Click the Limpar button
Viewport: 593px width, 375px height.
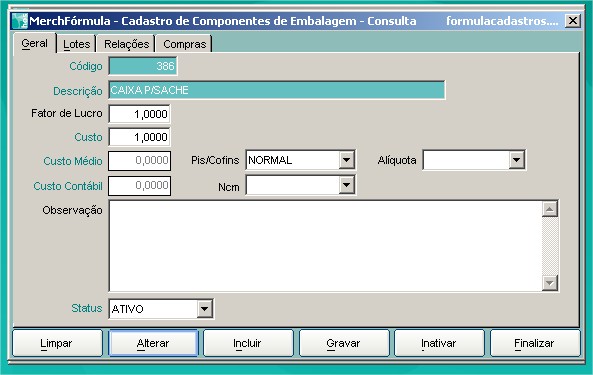click(x=57, y=343)
